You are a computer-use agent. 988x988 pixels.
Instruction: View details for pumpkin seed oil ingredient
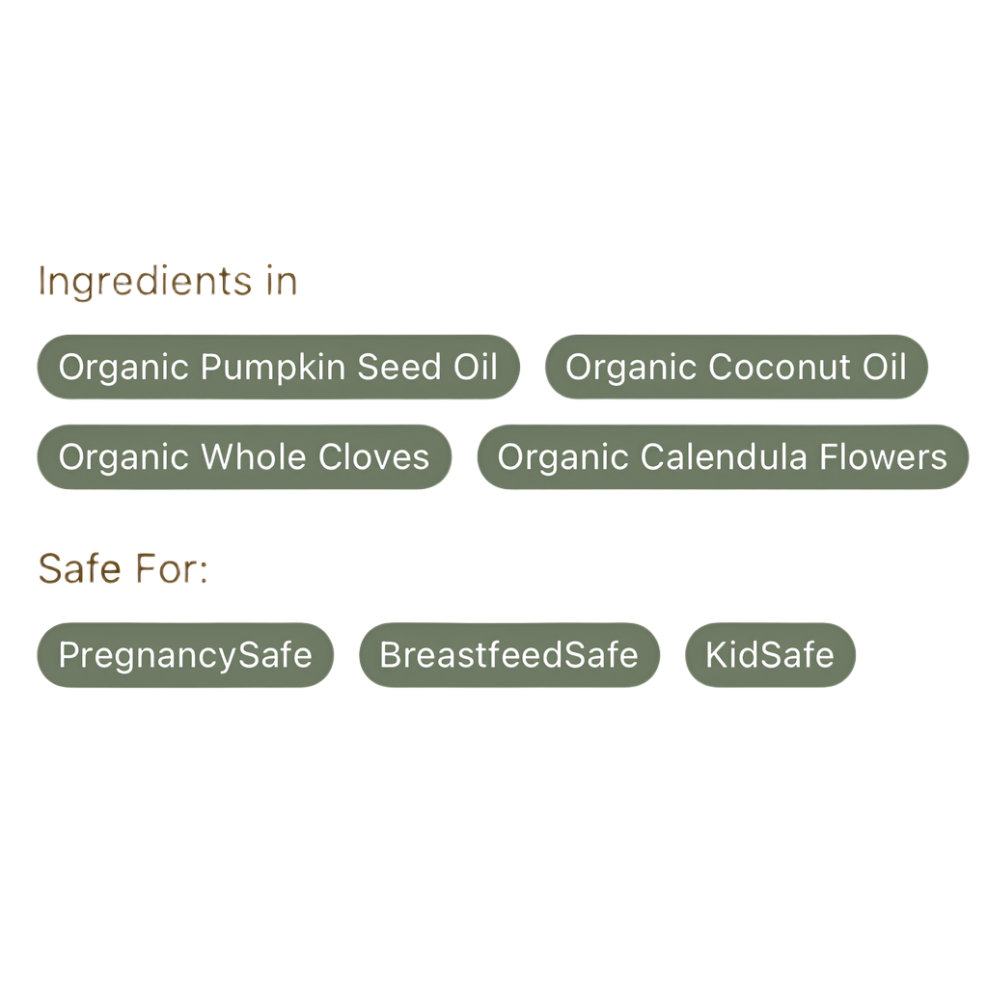click(x=278, y=367)
